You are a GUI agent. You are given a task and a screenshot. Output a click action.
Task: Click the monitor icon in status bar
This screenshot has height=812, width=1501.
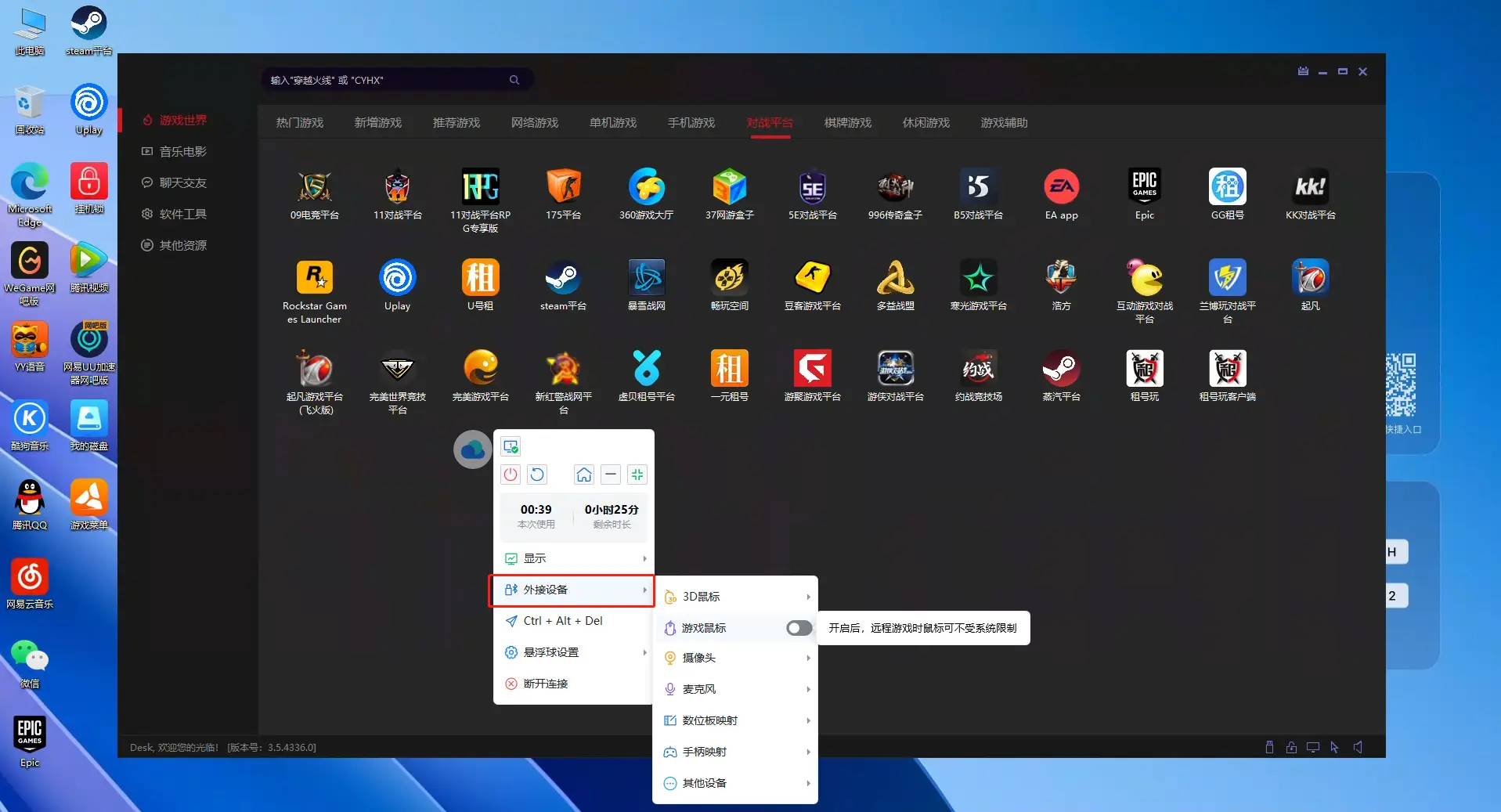(1313, 747)
